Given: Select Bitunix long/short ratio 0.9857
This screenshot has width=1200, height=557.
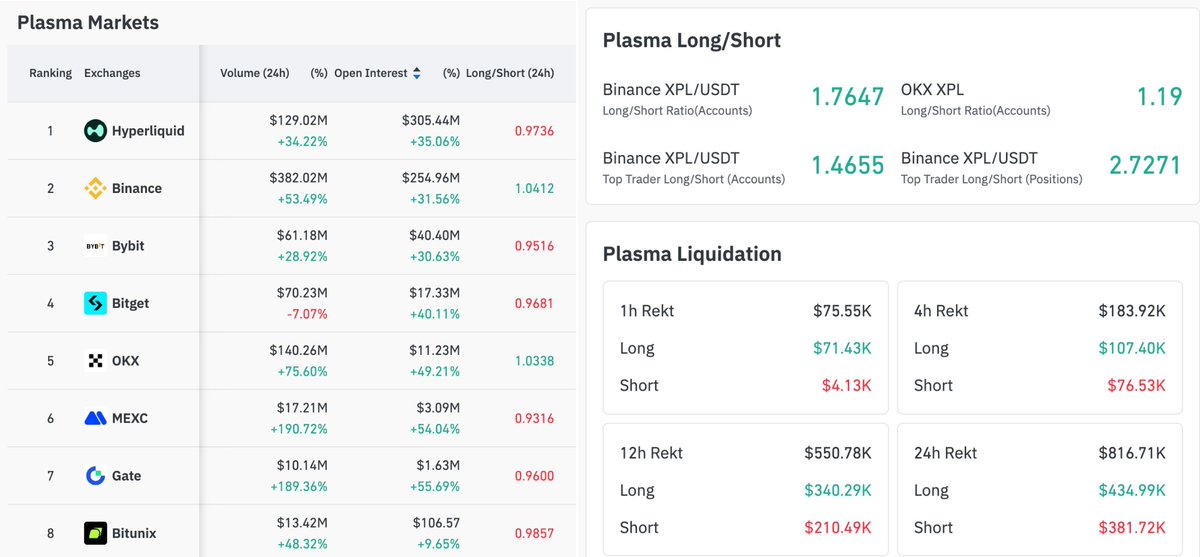Looking at the screenshot, I should (534, 533).
